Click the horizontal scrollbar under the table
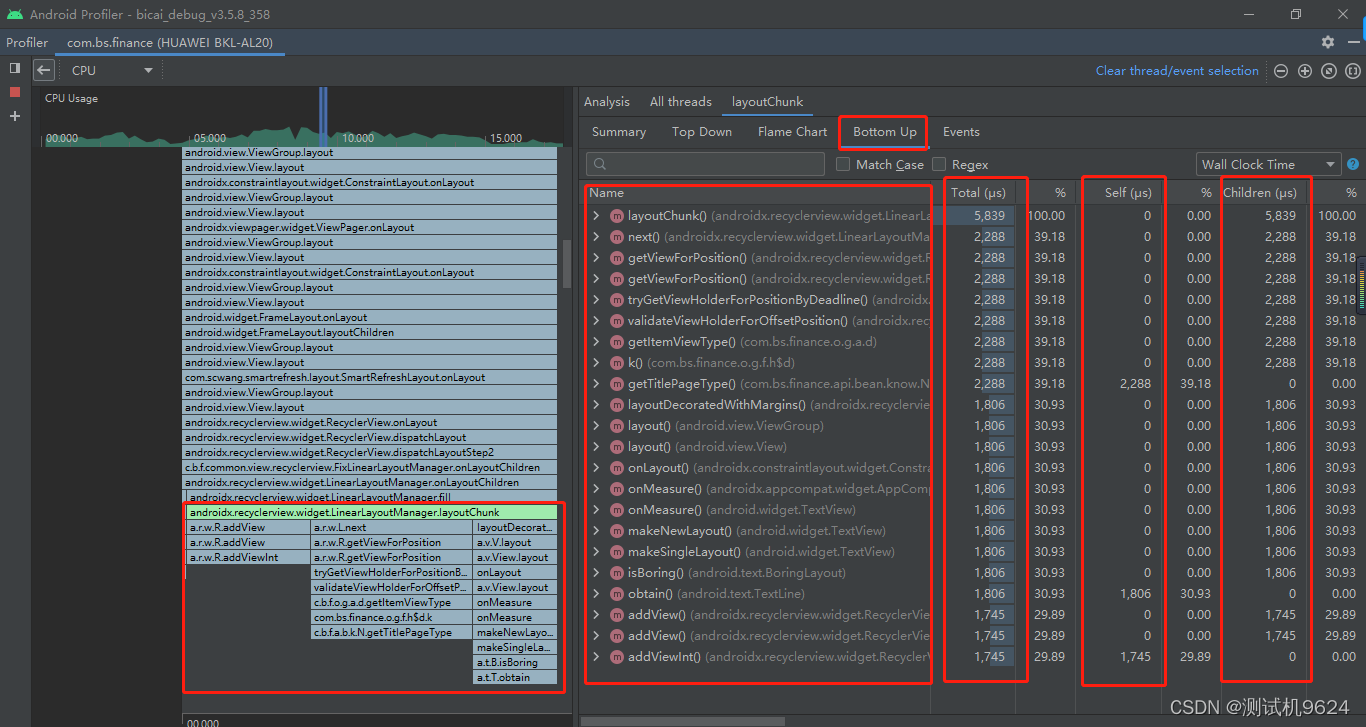This screenshot has width=1366, height=727. point(682,720)
